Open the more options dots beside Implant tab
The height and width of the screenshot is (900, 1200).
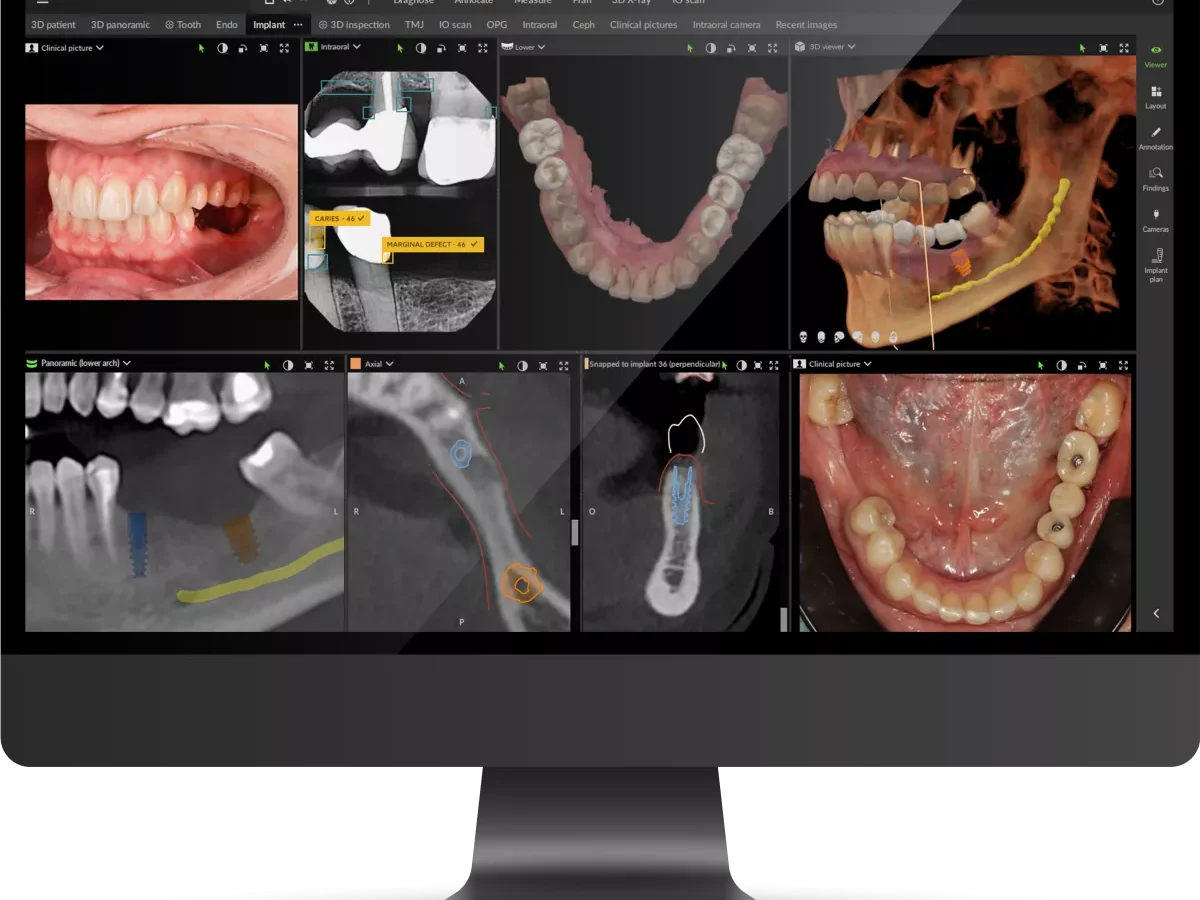click(x=298, y=25)
